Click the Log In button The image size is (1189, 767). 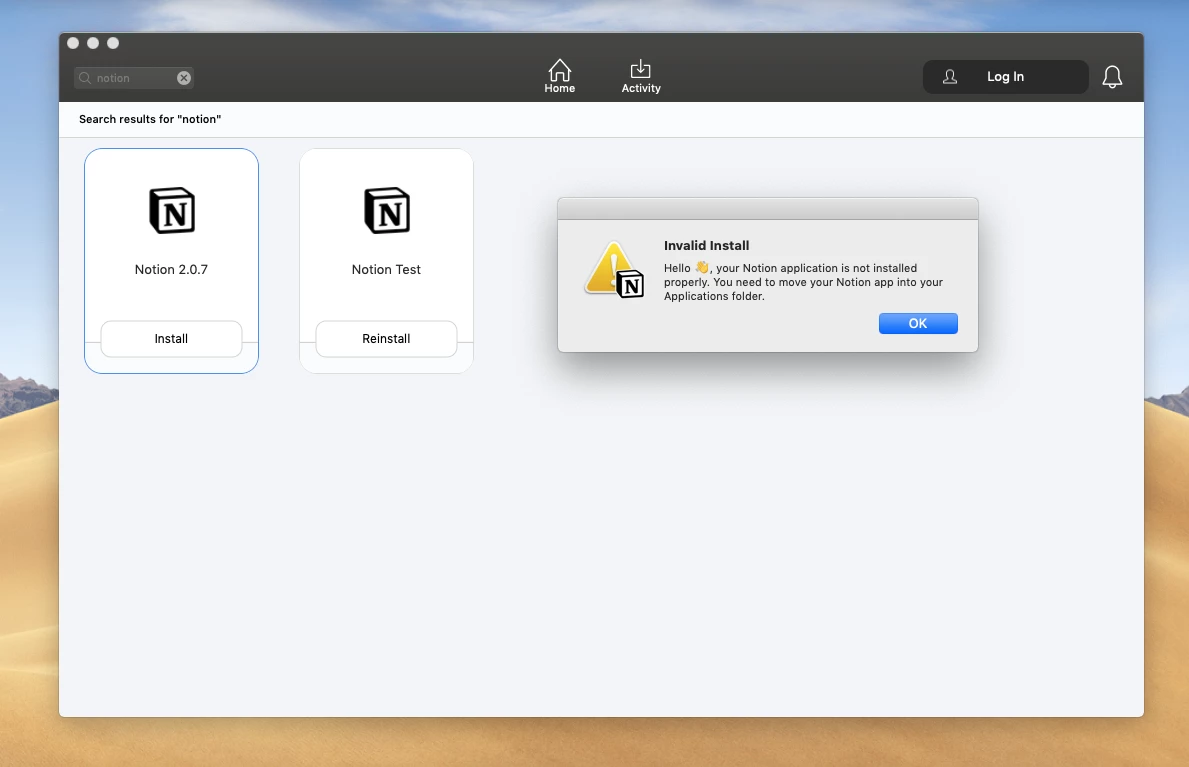[x=1005, y=77]
